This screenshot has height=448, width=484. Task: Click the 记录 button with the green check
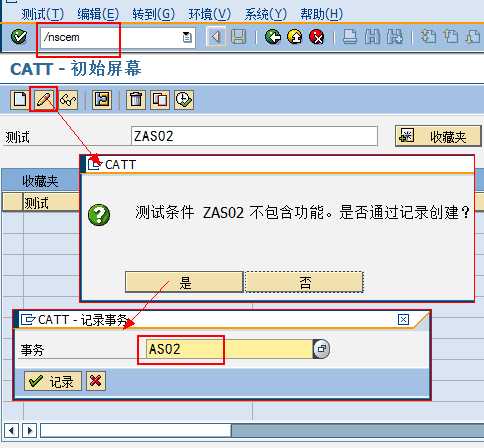tap(53, 381)
